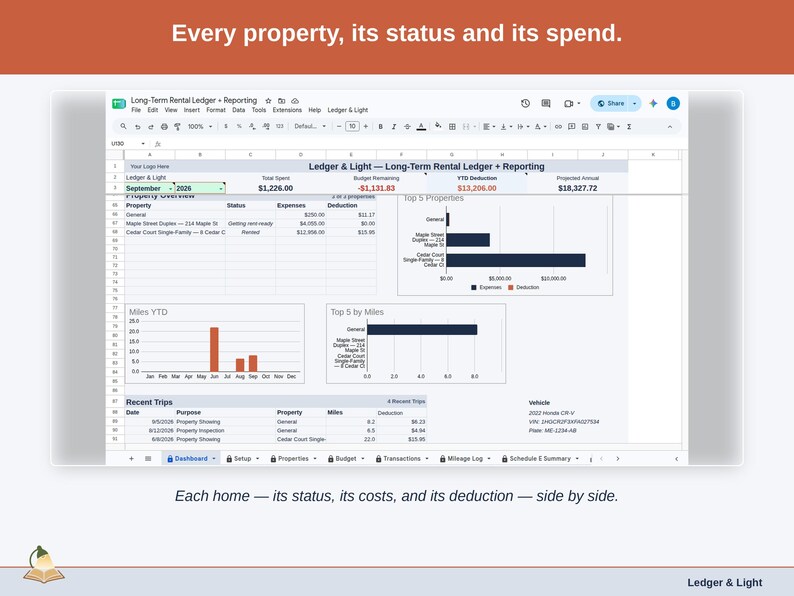This screenshot has width=794, height=596.
Task: Switch to the Budget sheet tab
Action: pos(346,459)
